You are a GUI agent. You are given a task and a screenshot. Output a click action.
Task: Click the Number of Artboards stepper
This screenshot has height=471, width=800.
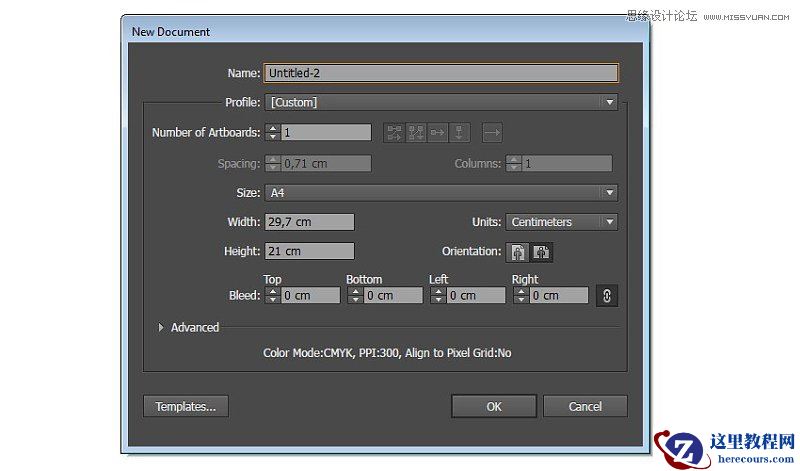coord(272,132)
